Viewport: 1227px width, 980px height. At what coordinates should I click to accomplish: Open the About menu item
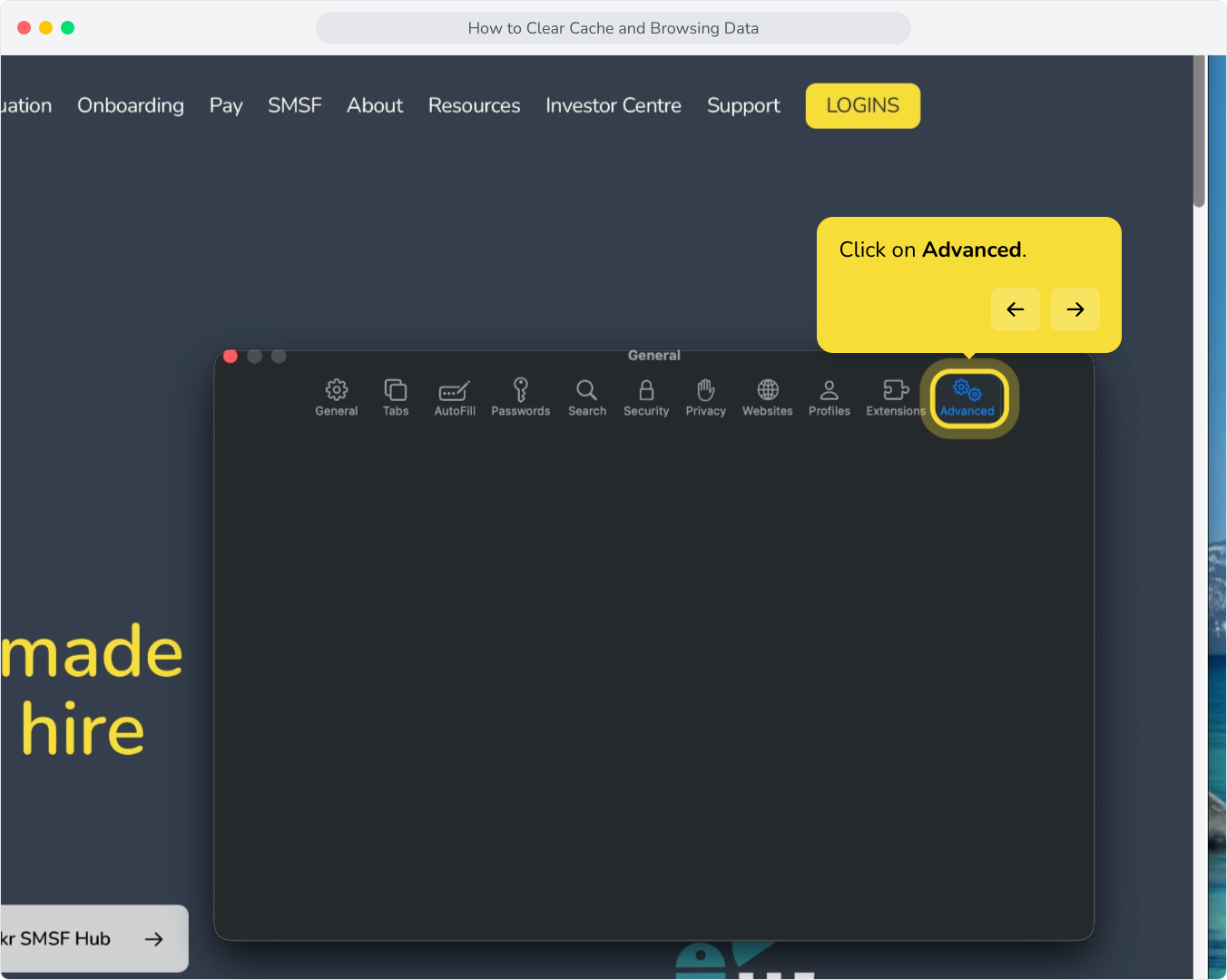point(375,106)
